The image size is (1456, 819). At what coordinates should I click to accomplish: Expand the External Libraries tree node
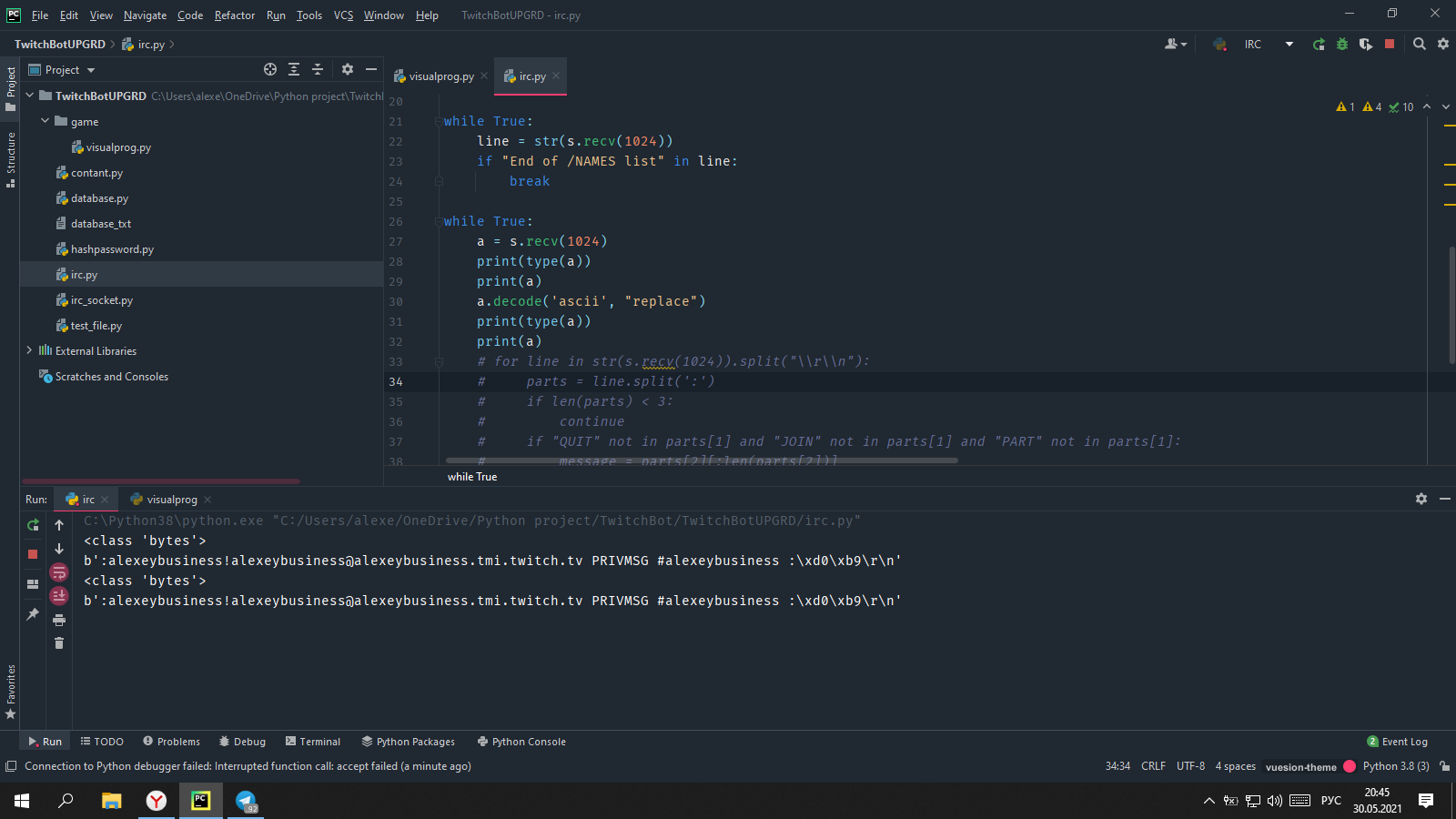(x=29, y=350)
